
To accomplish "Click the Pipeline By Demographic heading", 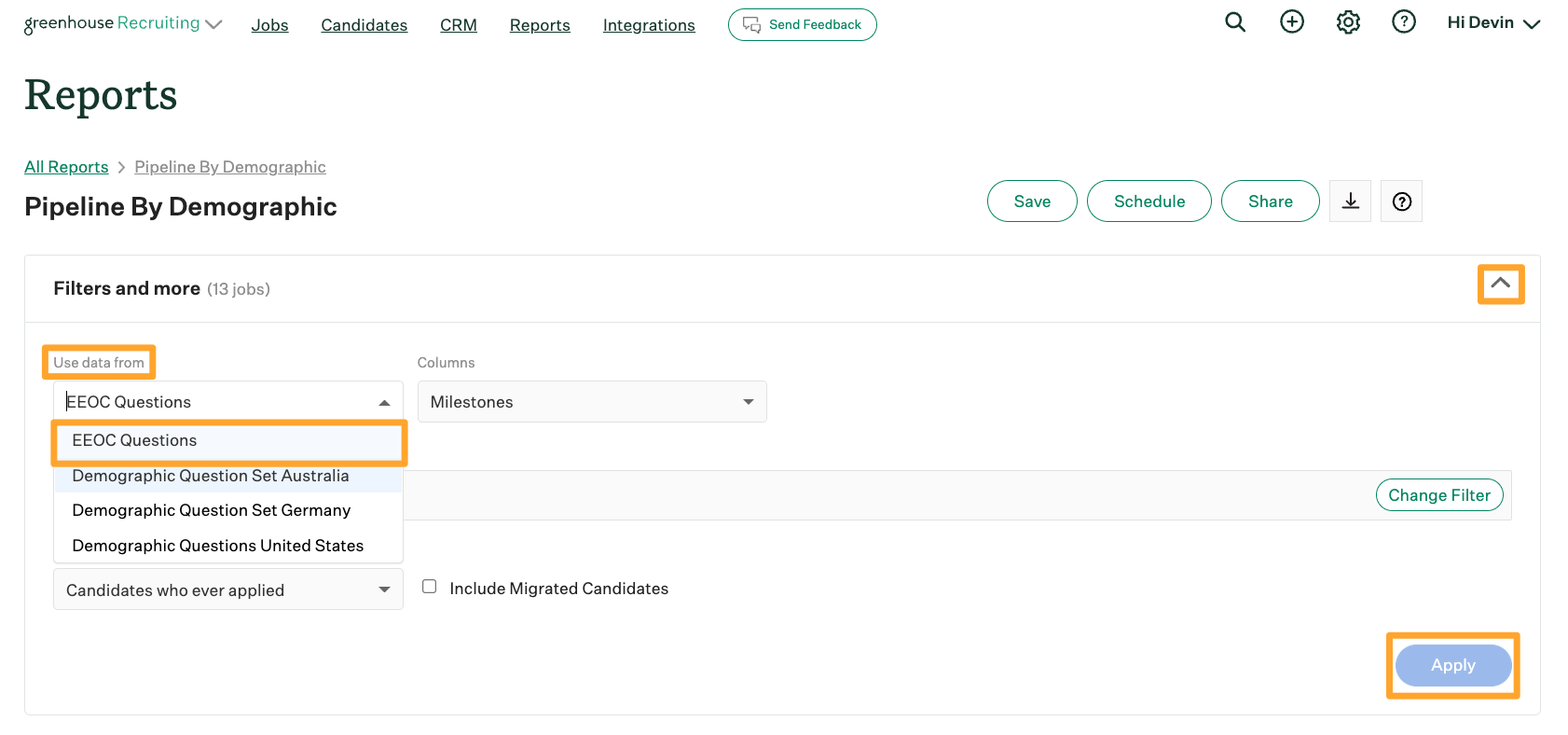I will coord(181,206).
